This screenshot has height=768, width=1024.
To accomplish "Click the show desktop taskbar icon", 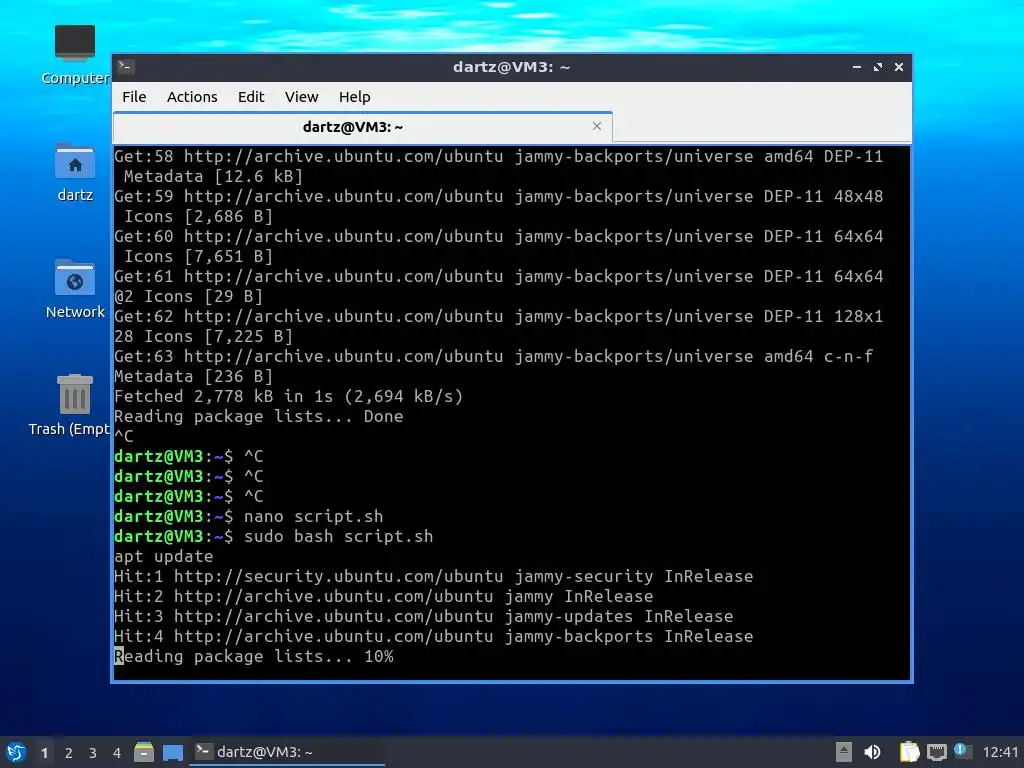I will (173, 752).
